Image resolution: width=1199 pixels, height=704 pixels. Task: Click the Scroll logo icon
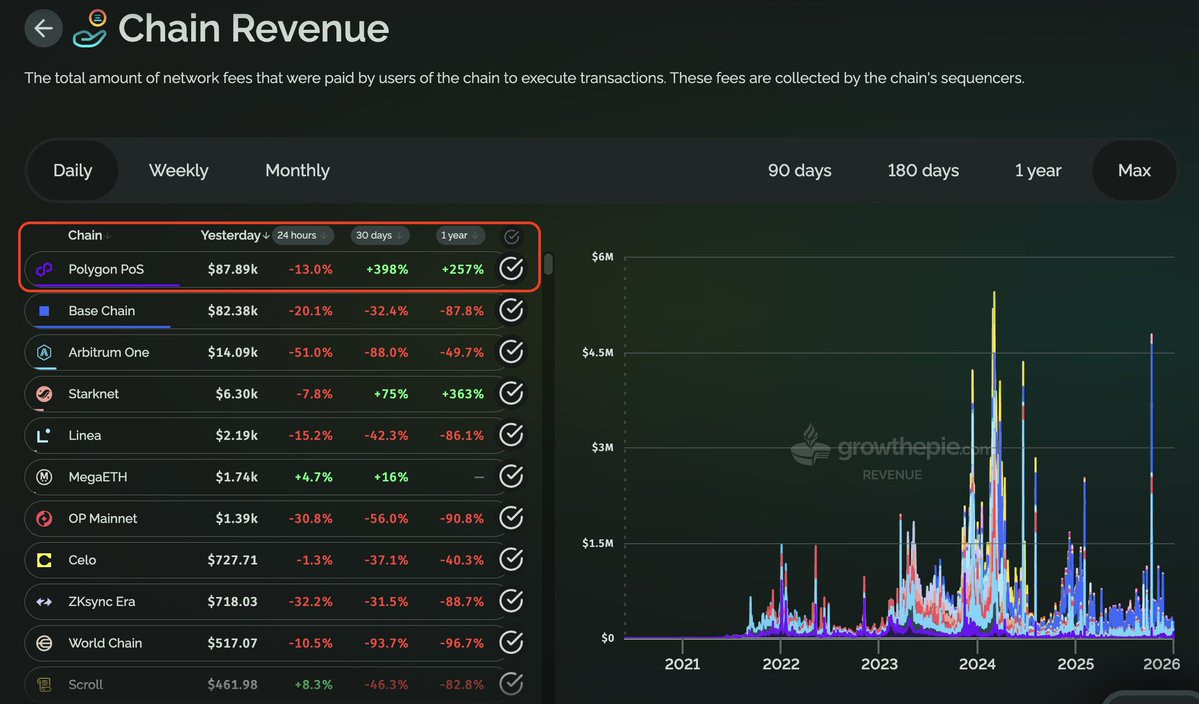point(44,684)
